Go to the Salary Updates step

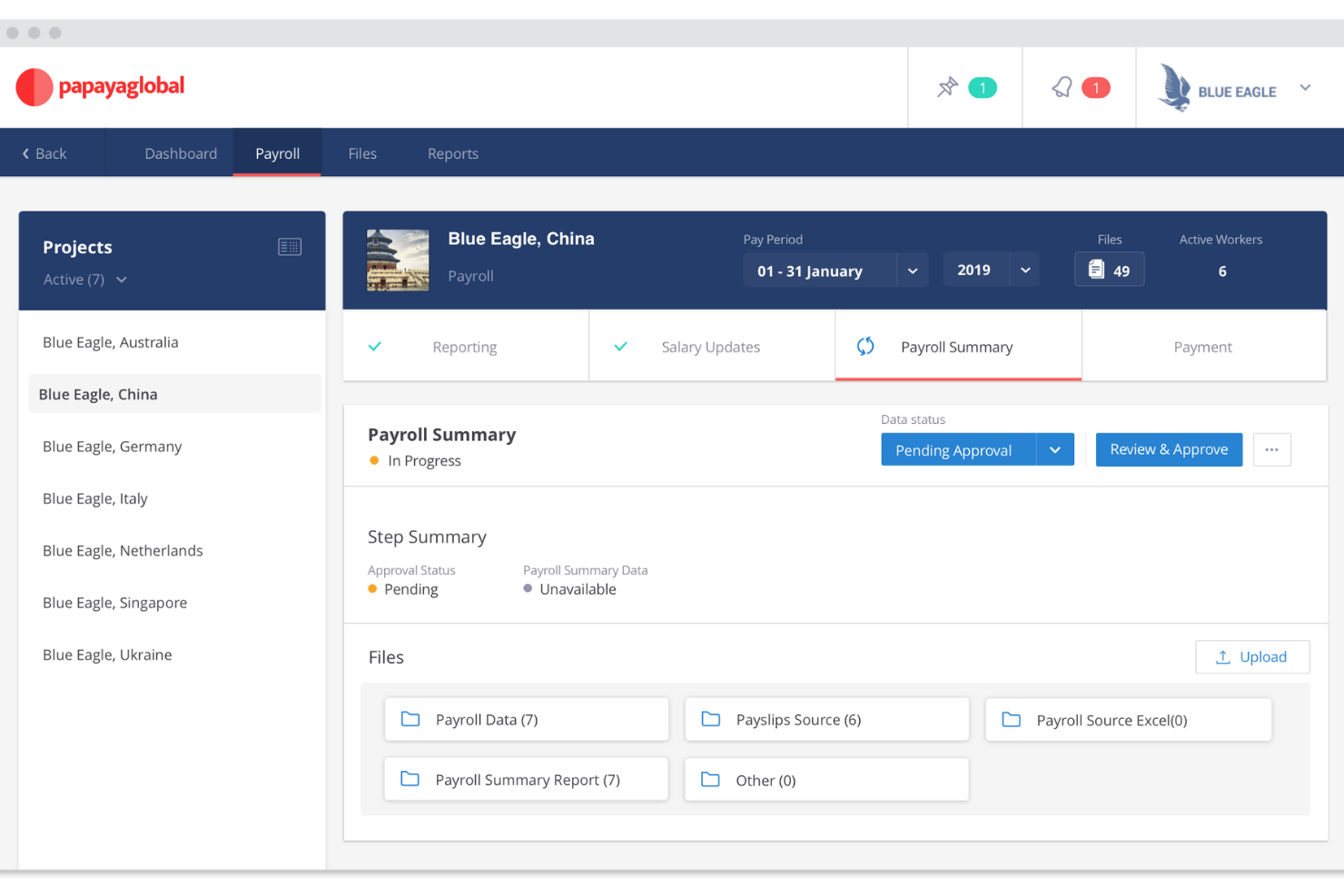712,346
